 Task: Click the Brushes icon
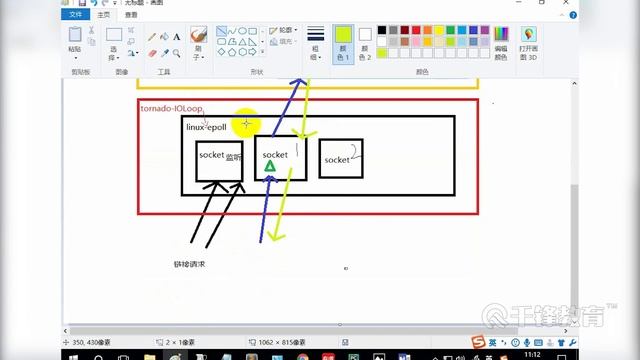pyautogui.click(x=199, y=35)
